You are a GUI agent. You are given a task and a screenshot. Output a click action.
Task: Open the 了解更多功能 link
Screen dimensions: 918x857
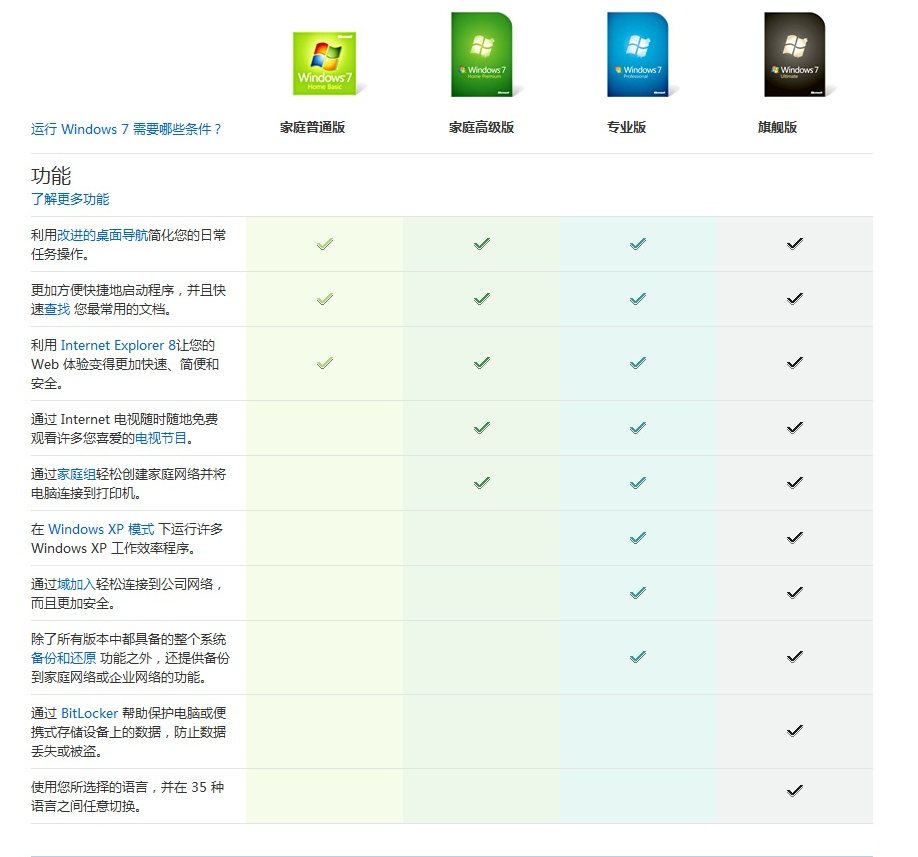coord(70,199)
